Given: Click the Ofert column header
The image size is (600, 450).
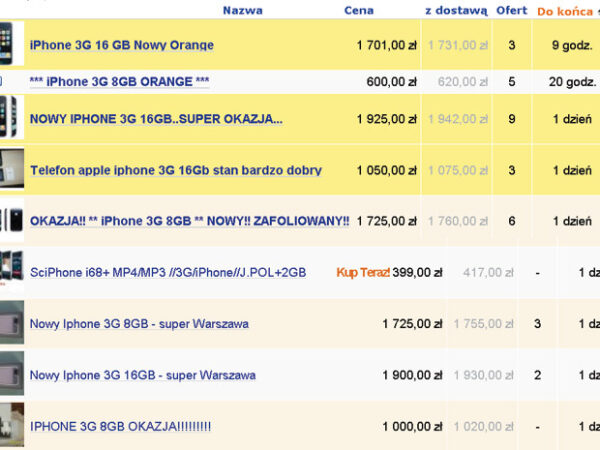Looking at the screenshot, I should click(512, 11).
